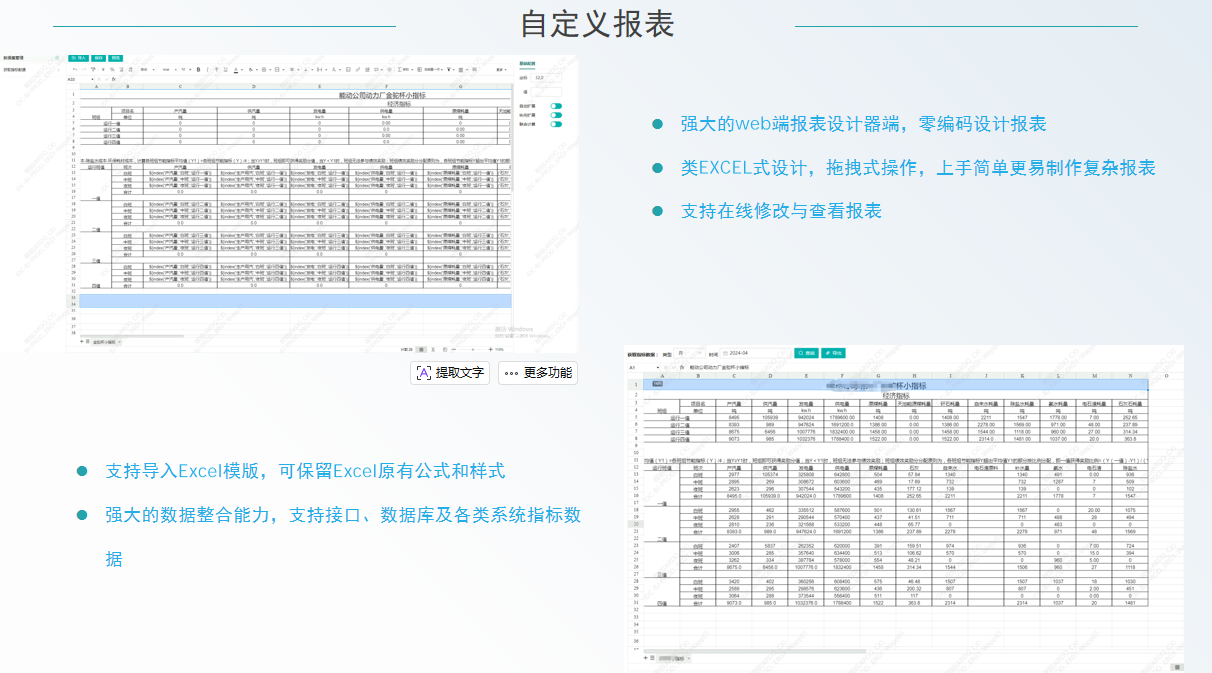The width and height of the screenshot is (1212, 673).
Task: Click the 查询 search button in report viewer
Action: 807,353
